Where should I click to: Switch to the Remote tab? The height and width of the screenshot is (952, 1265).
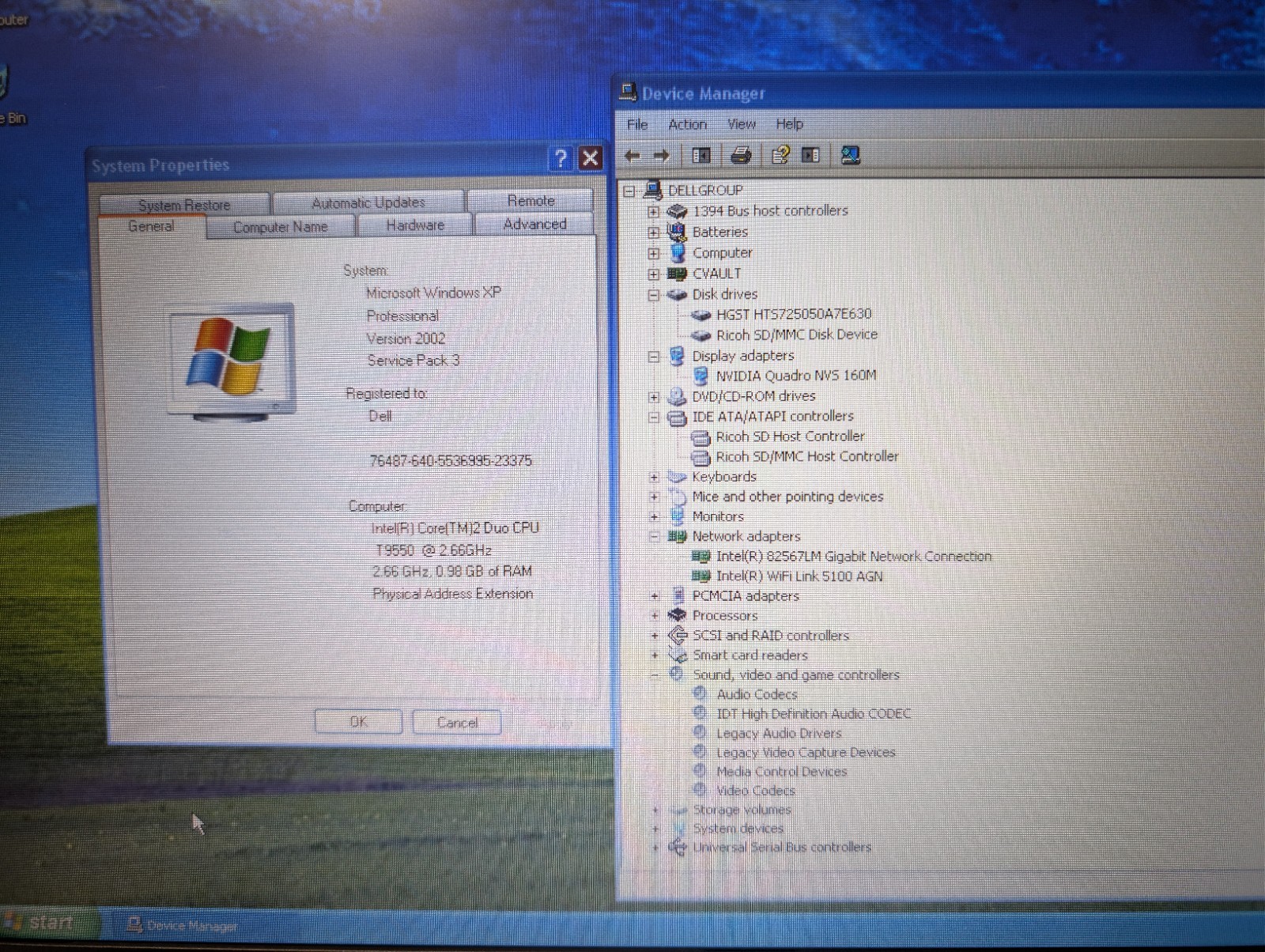(x=531, y=201)
